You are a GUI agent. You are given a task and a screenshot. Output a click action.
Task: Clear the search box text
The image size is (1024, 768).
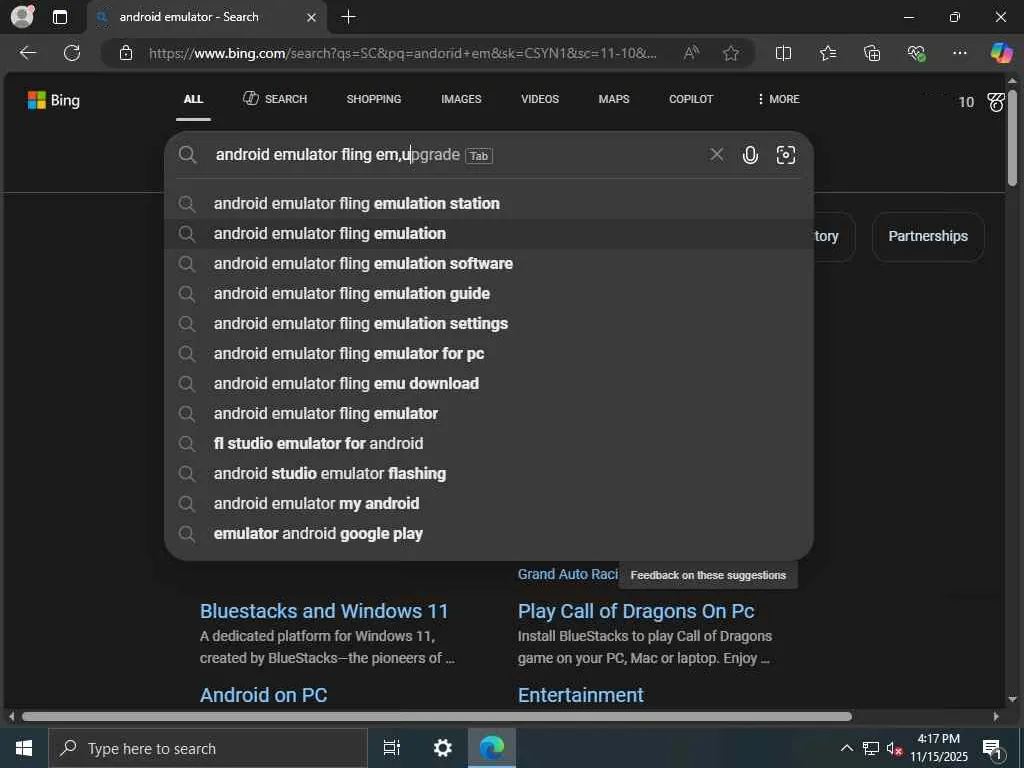[716, 154]
